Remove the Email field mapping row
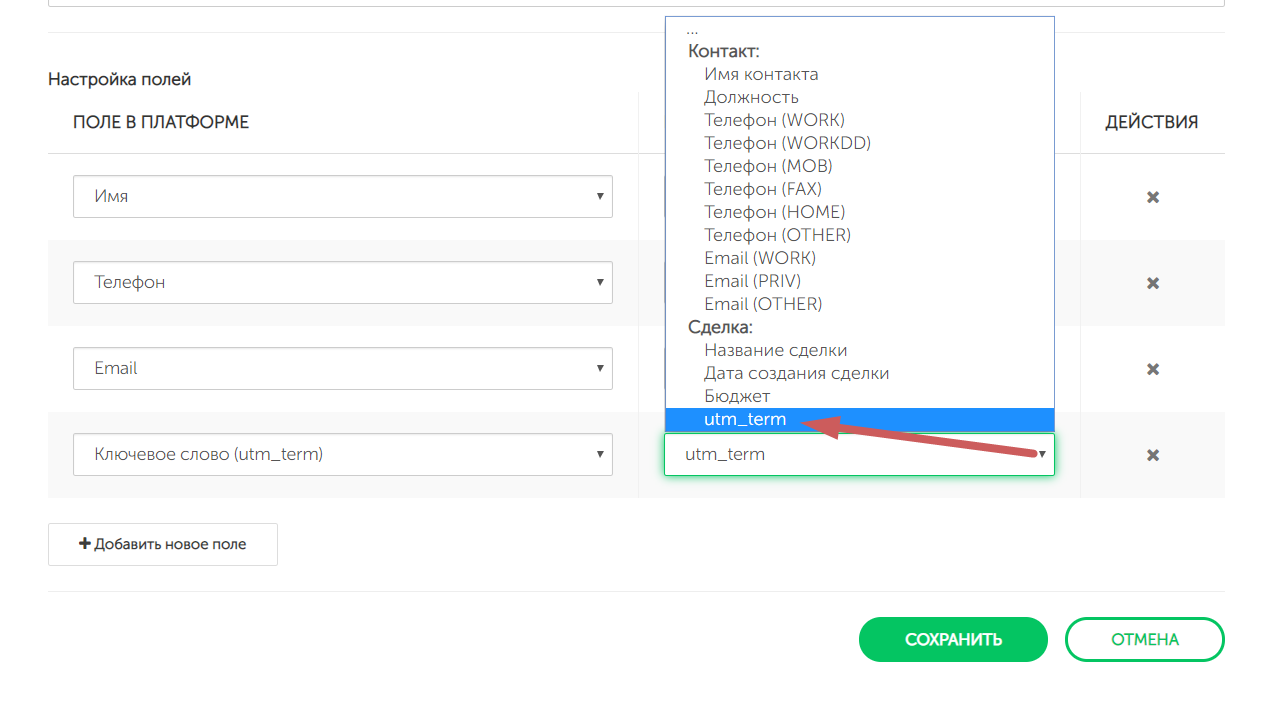Image resolution: width=1273 pixels, height=708 pixels. tap(1152, 369)
